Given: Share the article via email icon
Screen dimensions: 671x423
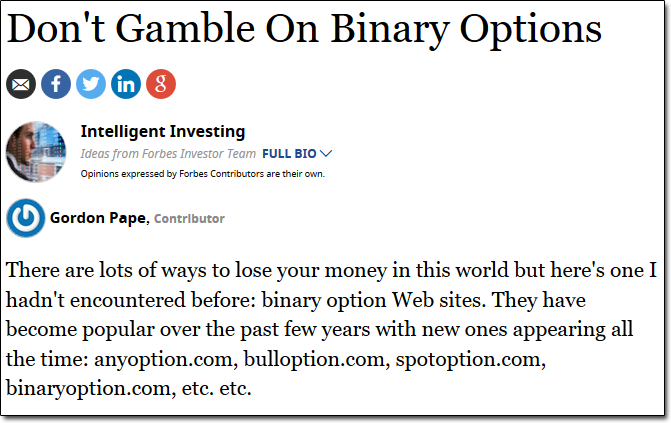Looking at the screenshot, I should (x=21, y=84).
